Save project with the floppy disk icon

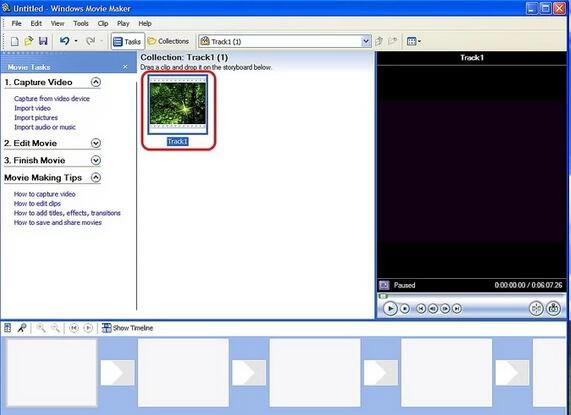(43, 41)
